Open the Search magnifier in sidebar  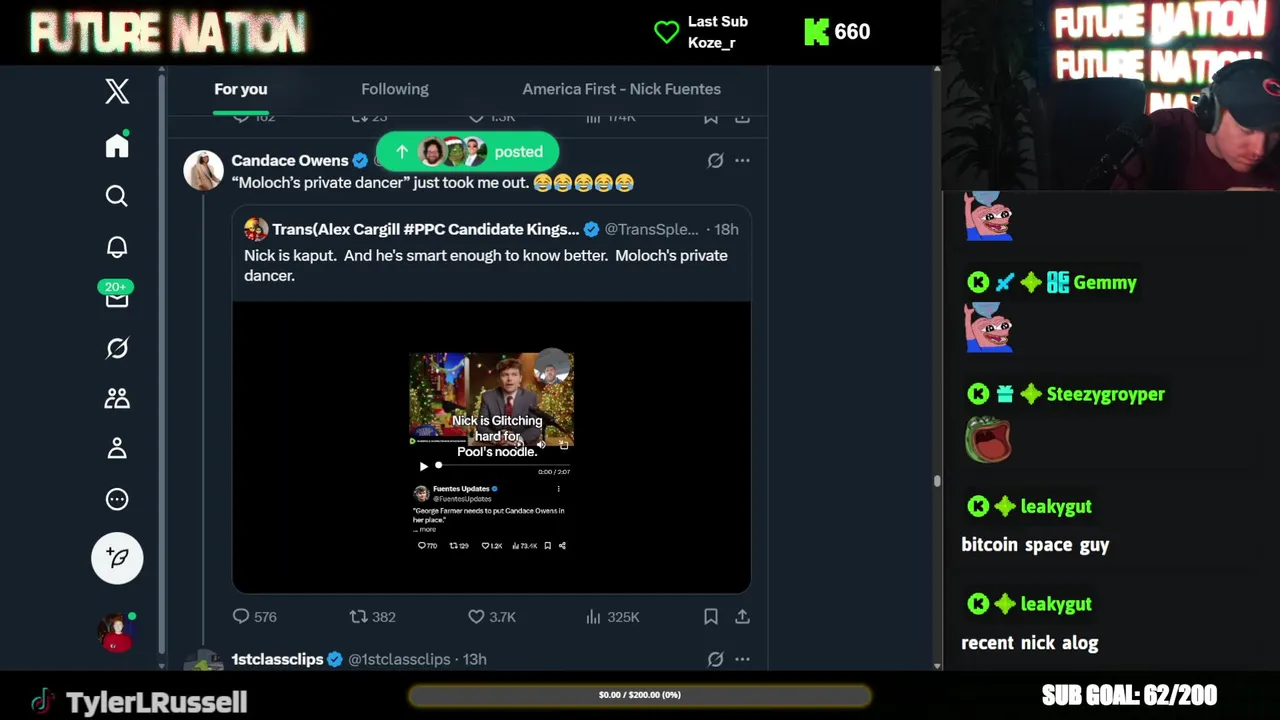117,196
